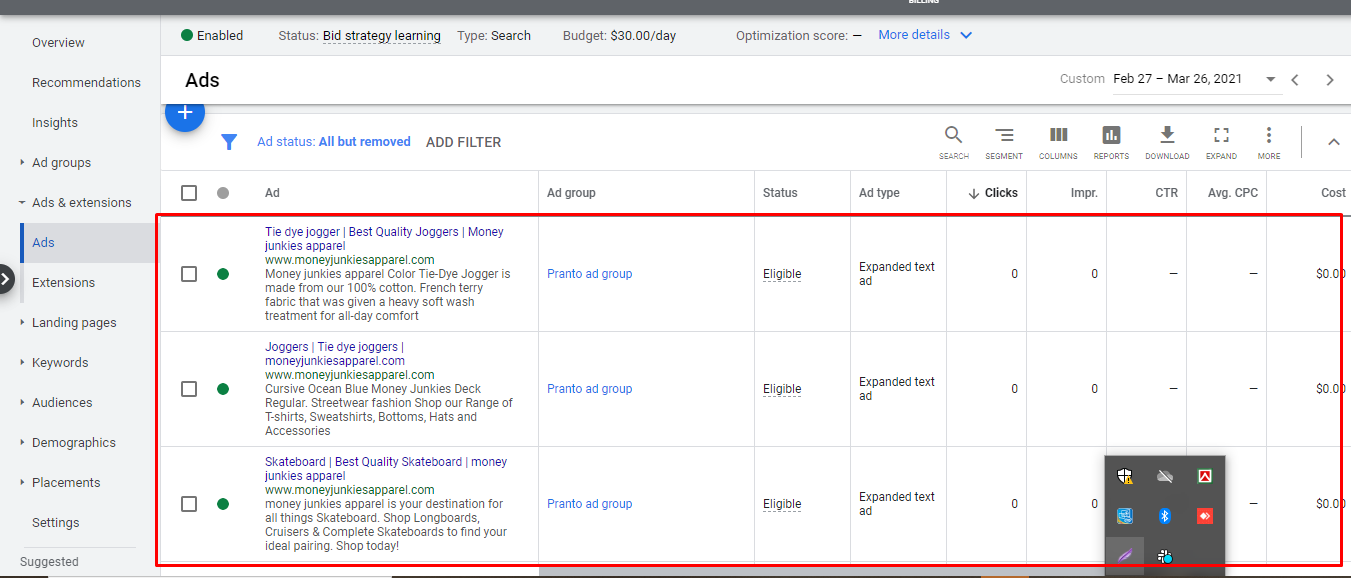Screen dimensions: 1351x578
Task: Click the Segment icon
Action: coord(1004,136)
